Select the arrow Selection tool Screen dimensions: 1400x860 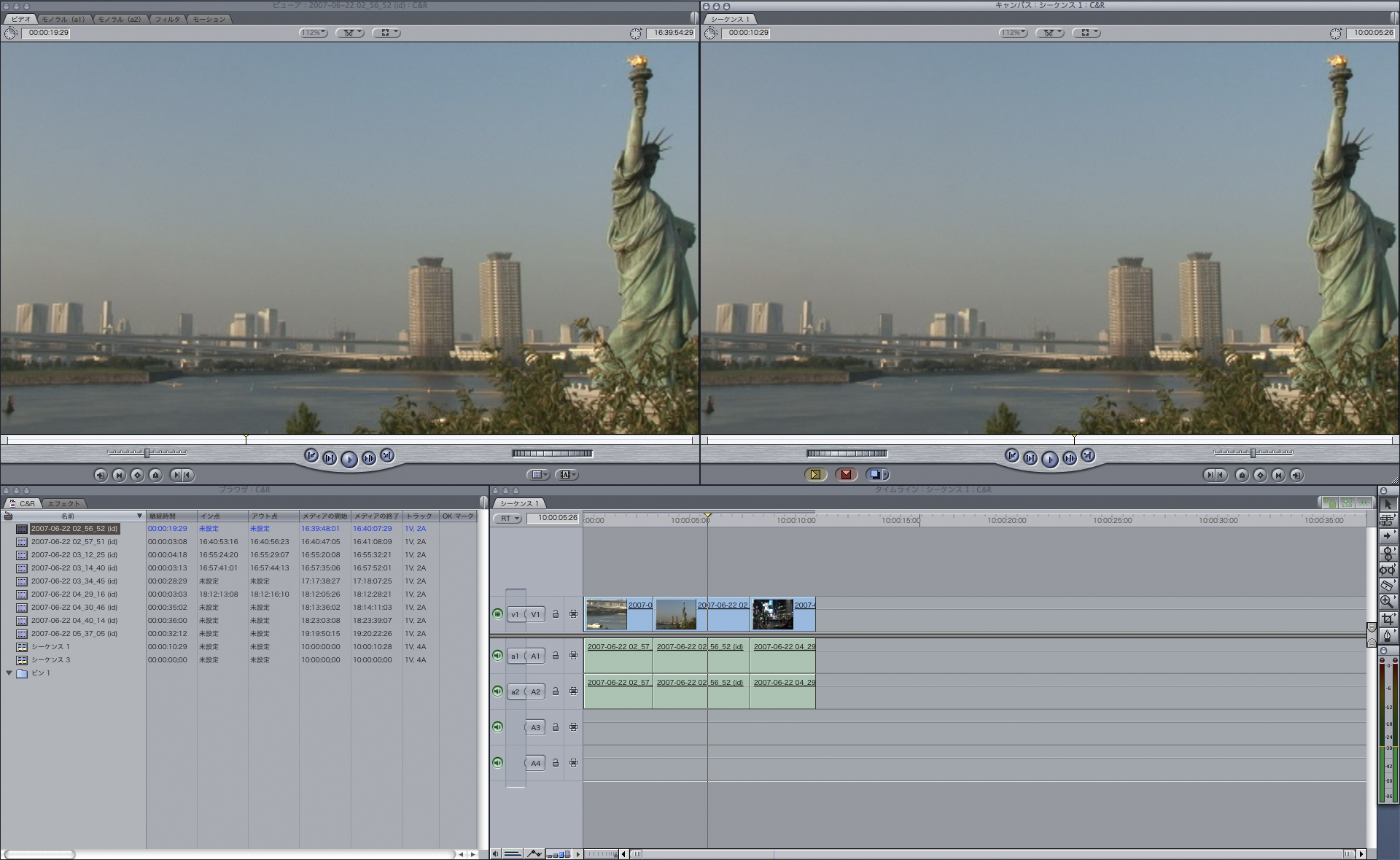[1388, 504]
